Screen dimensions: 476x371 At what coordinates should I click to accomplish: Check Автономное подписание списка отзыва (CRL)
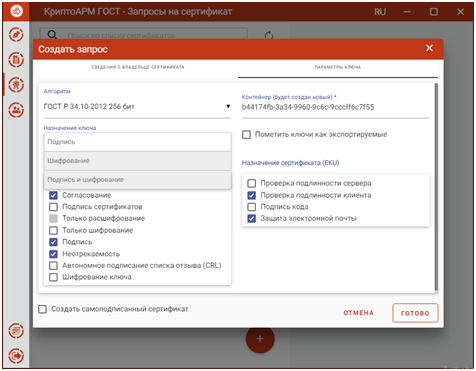click(53, 266)
